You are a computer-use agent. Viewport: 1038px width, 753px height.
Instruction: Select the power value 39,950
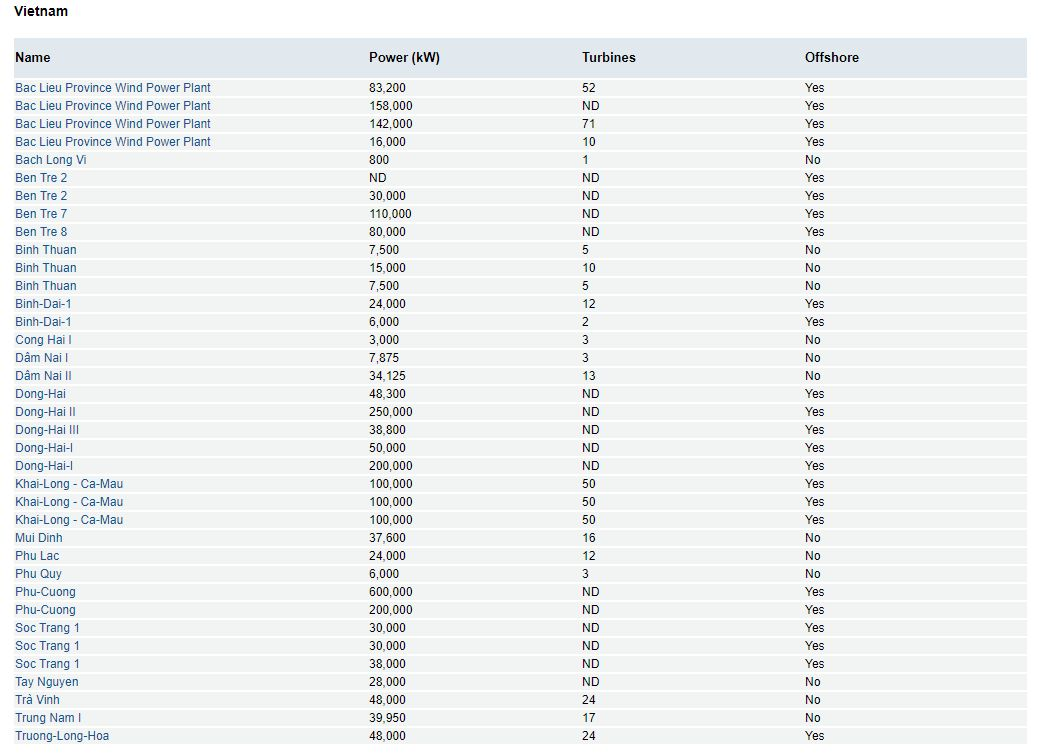pyautogui.click(x=387, y=717)
